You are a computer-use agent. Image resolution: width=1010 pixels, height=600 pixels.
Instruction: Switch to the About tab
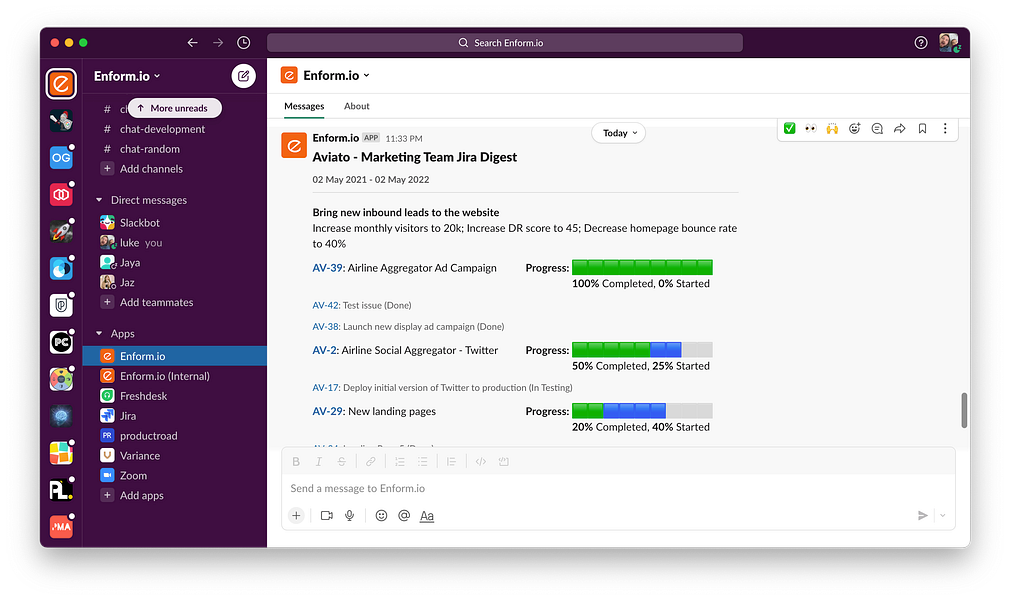tap(356, 106)
